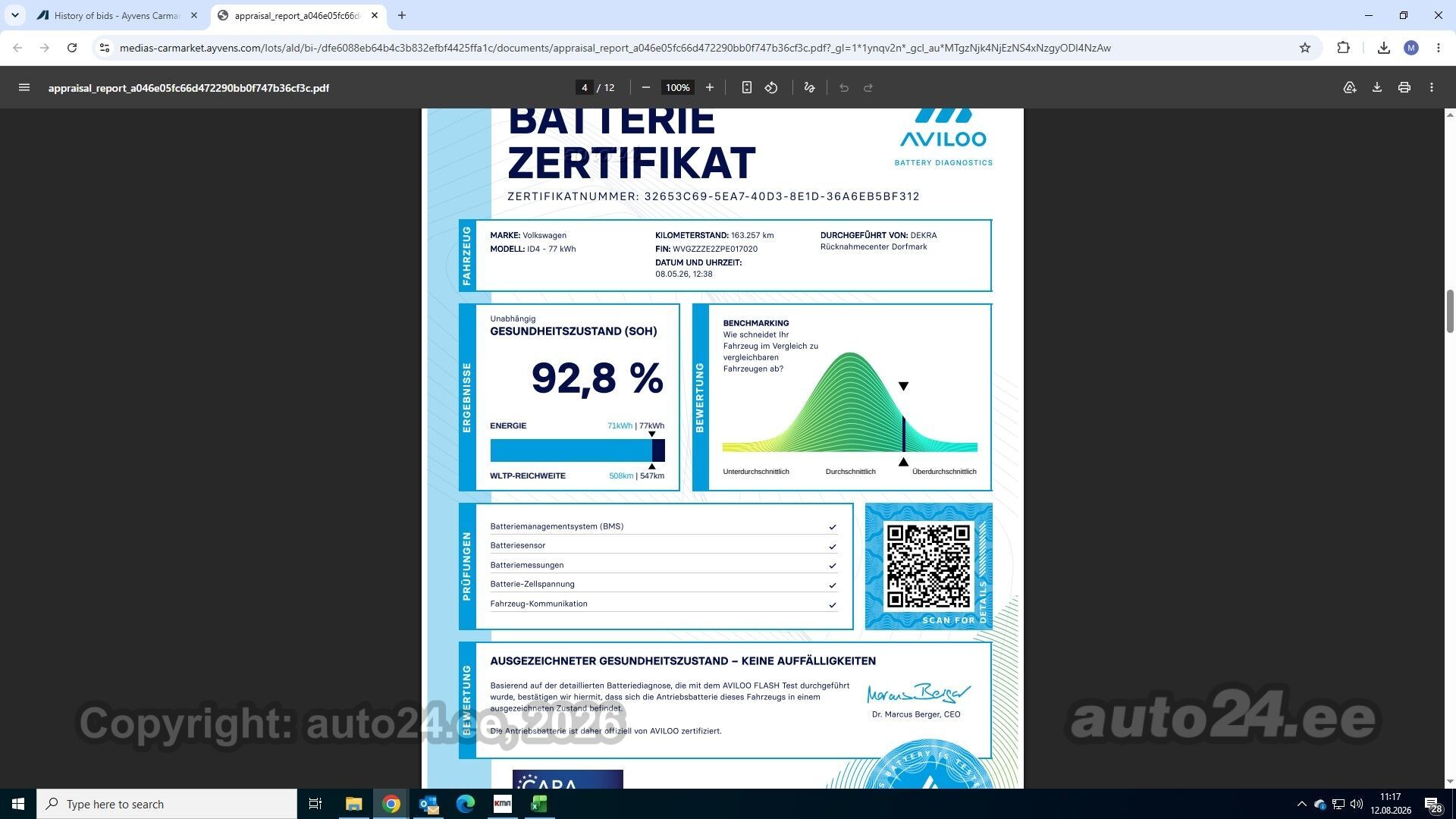Open the KMA app on the taskbar
Screen dimensions: 1456x819
[502, 804]
